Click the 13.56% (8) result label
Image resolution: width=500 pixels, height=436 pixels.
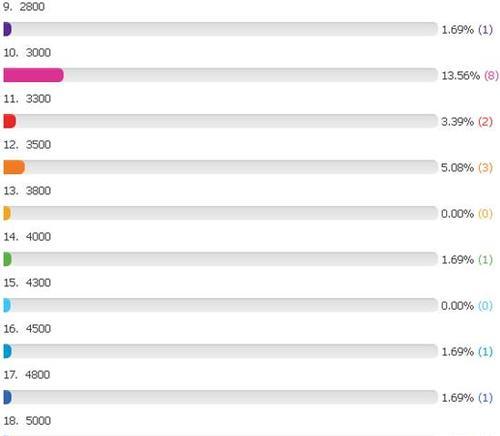(x=470, y=76)
